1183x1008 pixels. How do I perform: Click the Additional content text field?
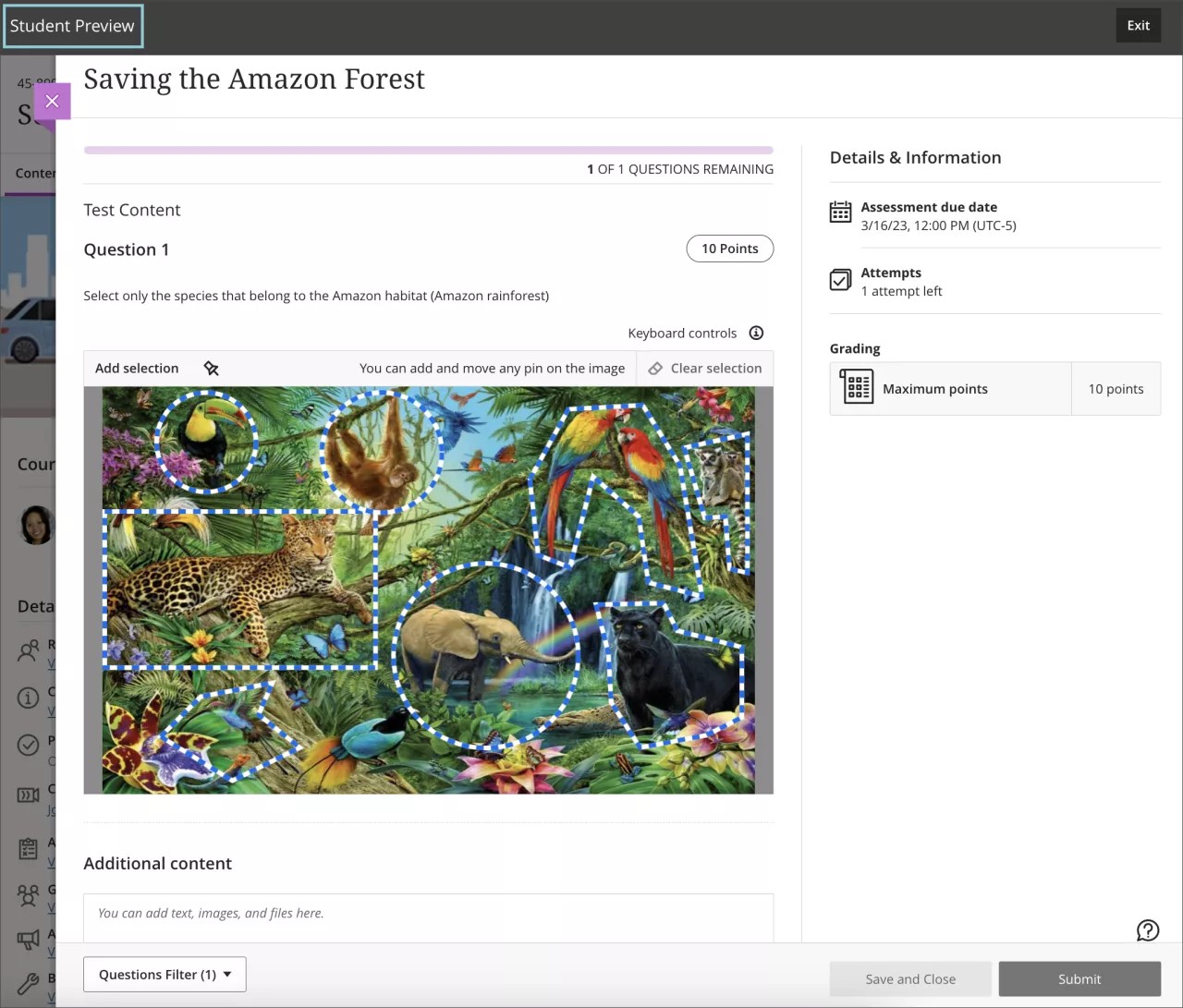pos(427,913)
